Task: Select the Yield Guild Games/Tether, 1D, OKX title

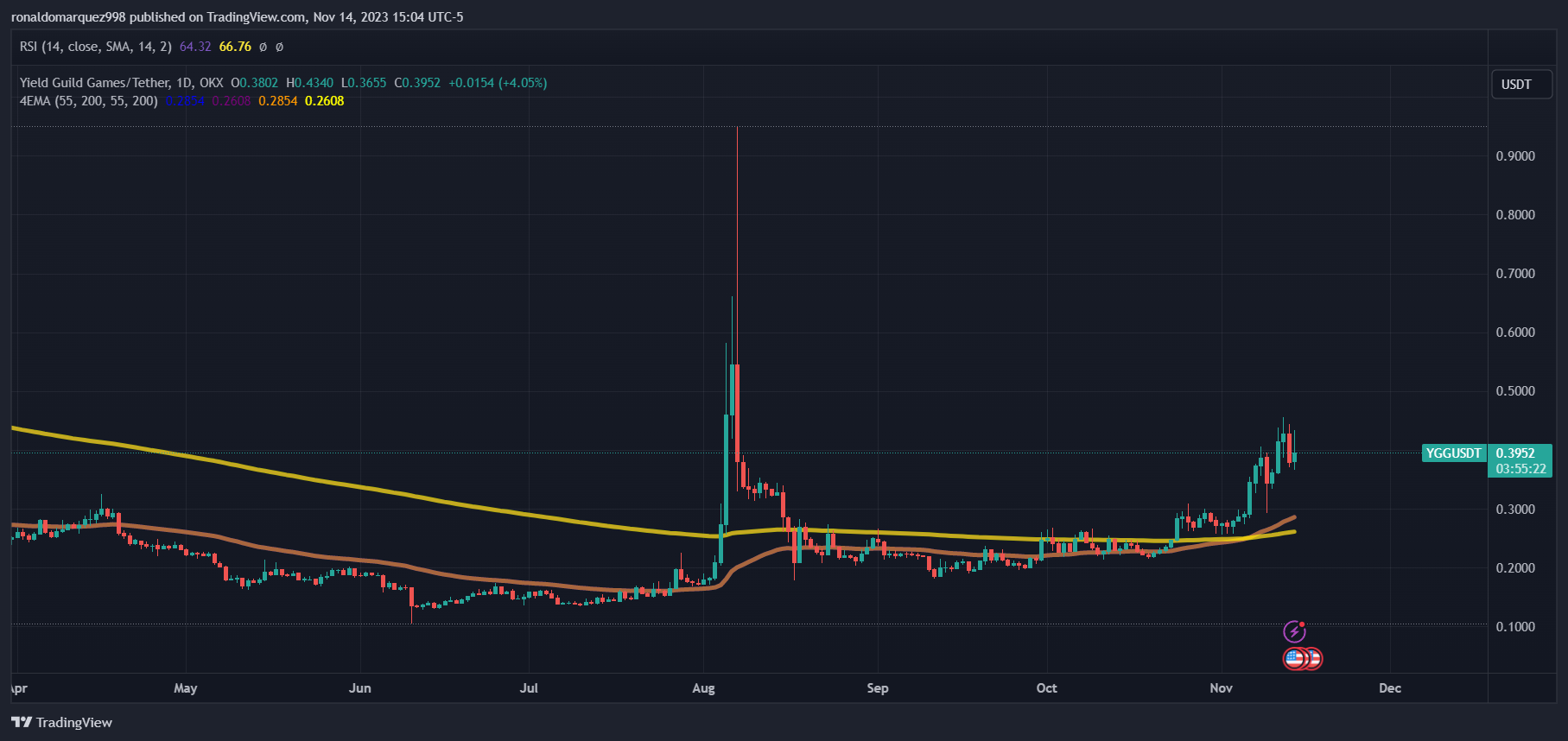Action: coord(122,83)
